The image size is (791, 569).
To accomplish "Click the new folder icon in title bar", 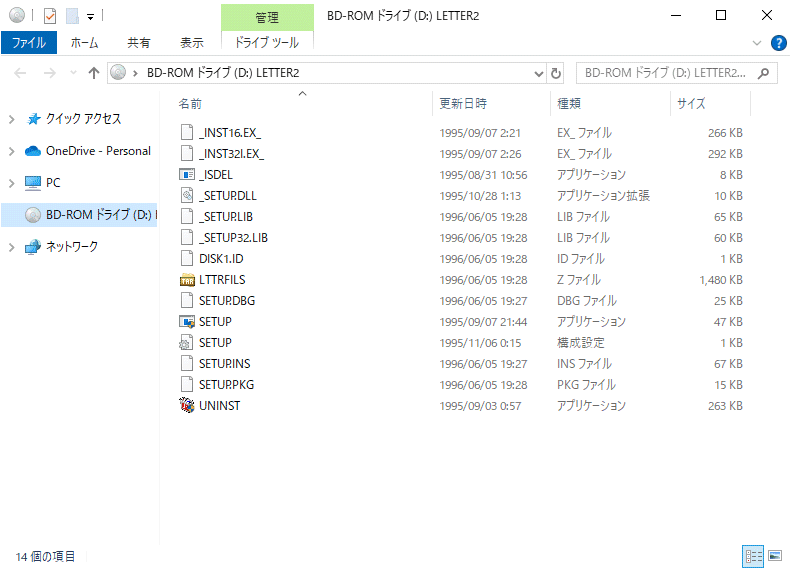I will [x=72, y=16].
